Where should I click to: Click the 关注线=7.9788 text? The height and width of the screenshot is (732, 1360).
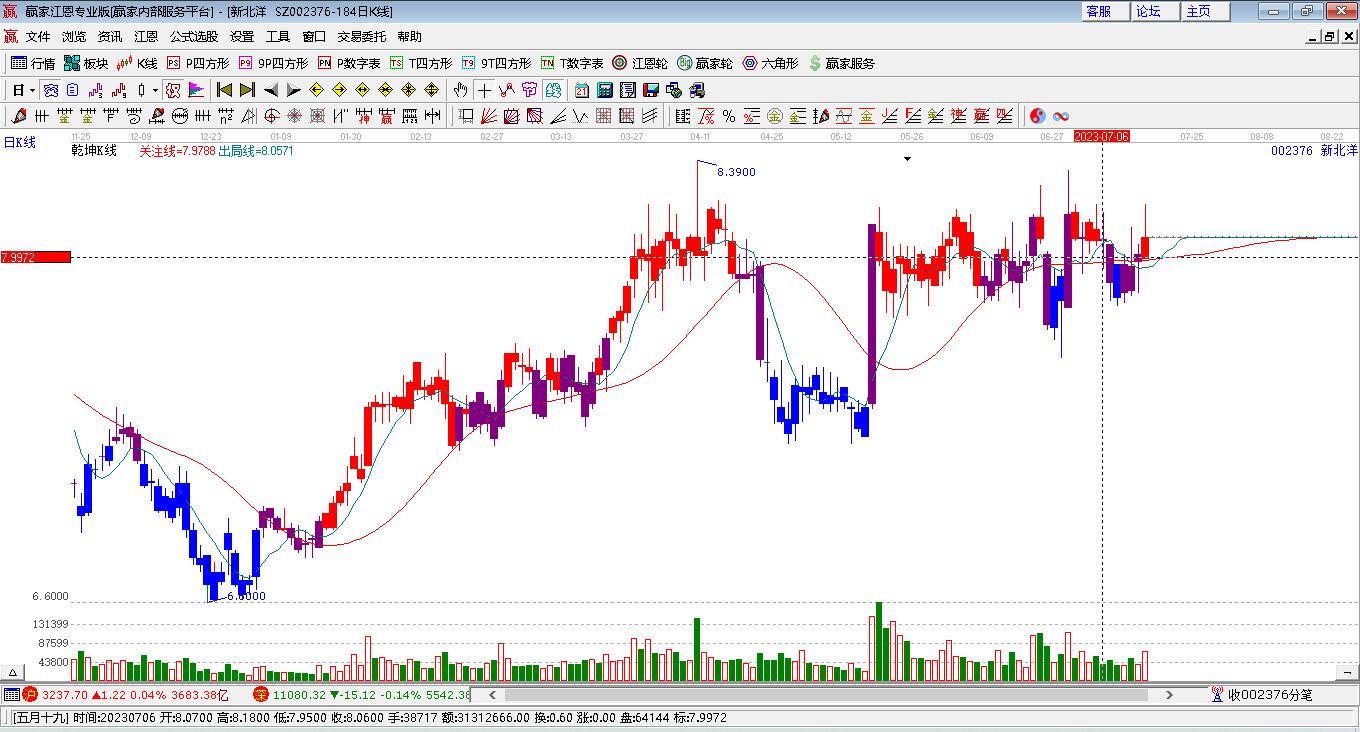(177, 151)
